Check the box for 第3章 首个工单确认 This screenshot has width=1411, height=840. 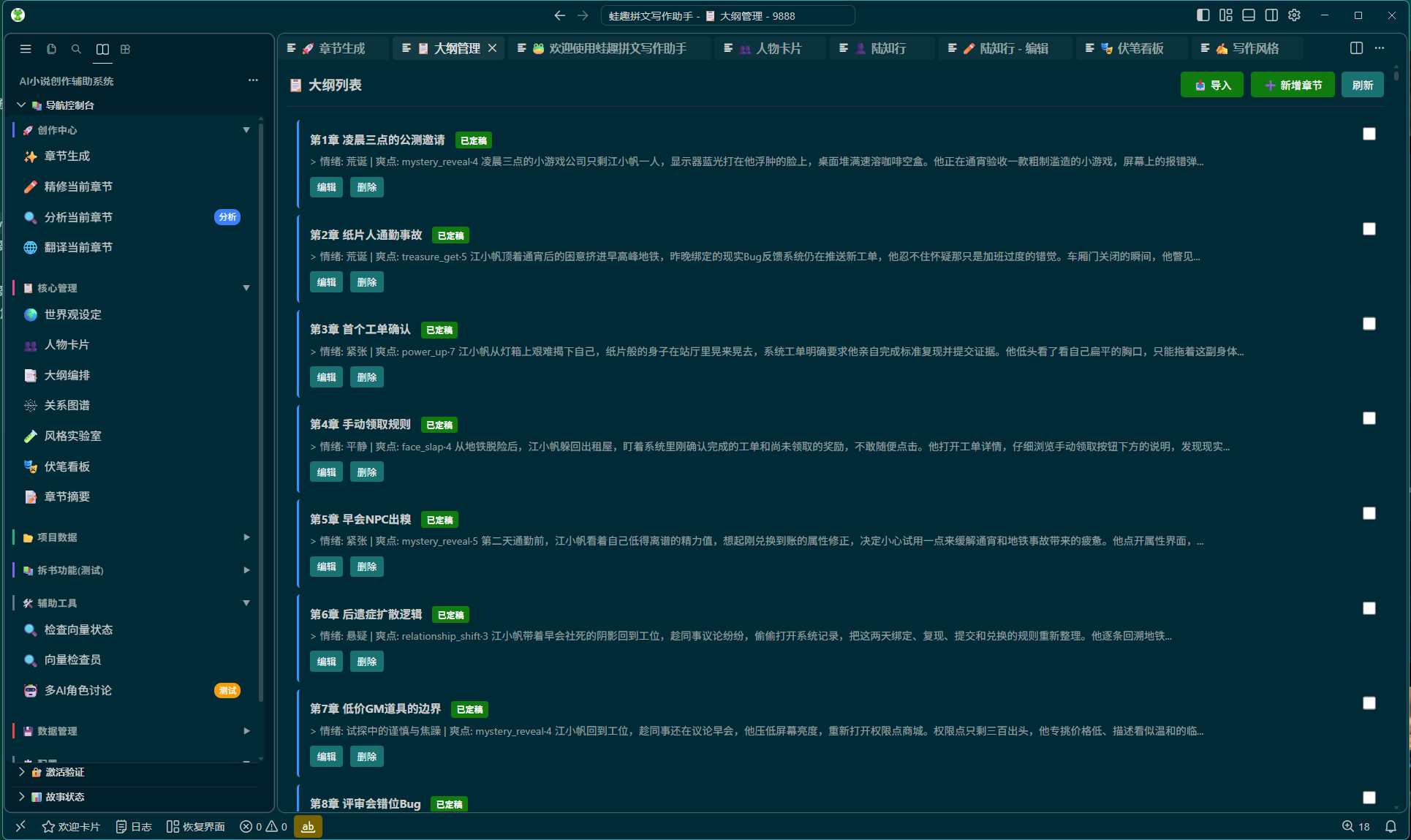1369,324
